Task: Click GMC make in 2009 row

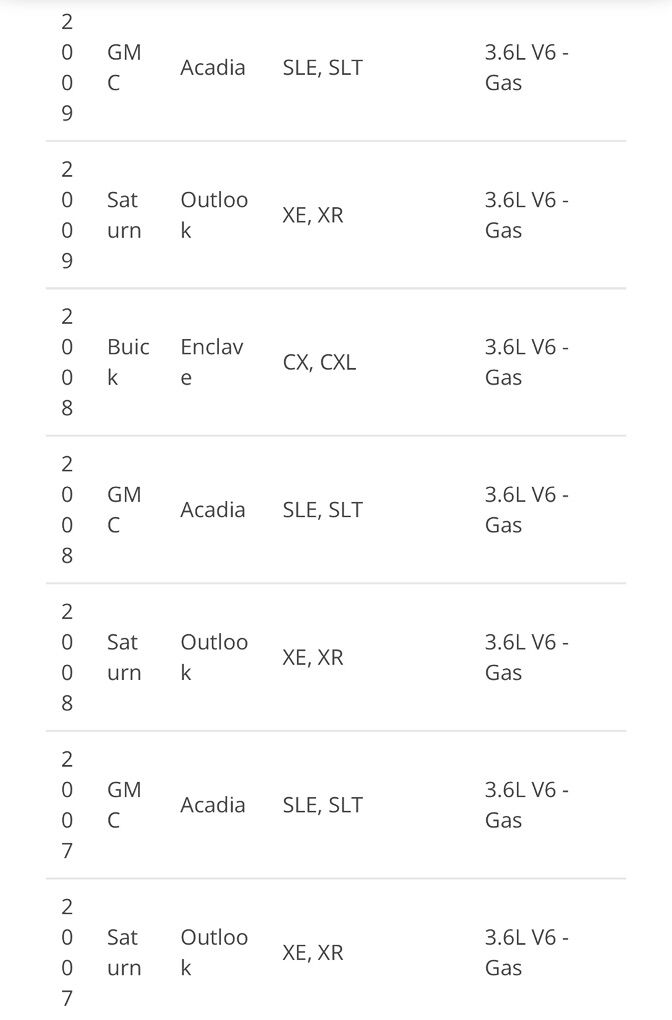Action: pyautogui.click(x=124, y=67)
